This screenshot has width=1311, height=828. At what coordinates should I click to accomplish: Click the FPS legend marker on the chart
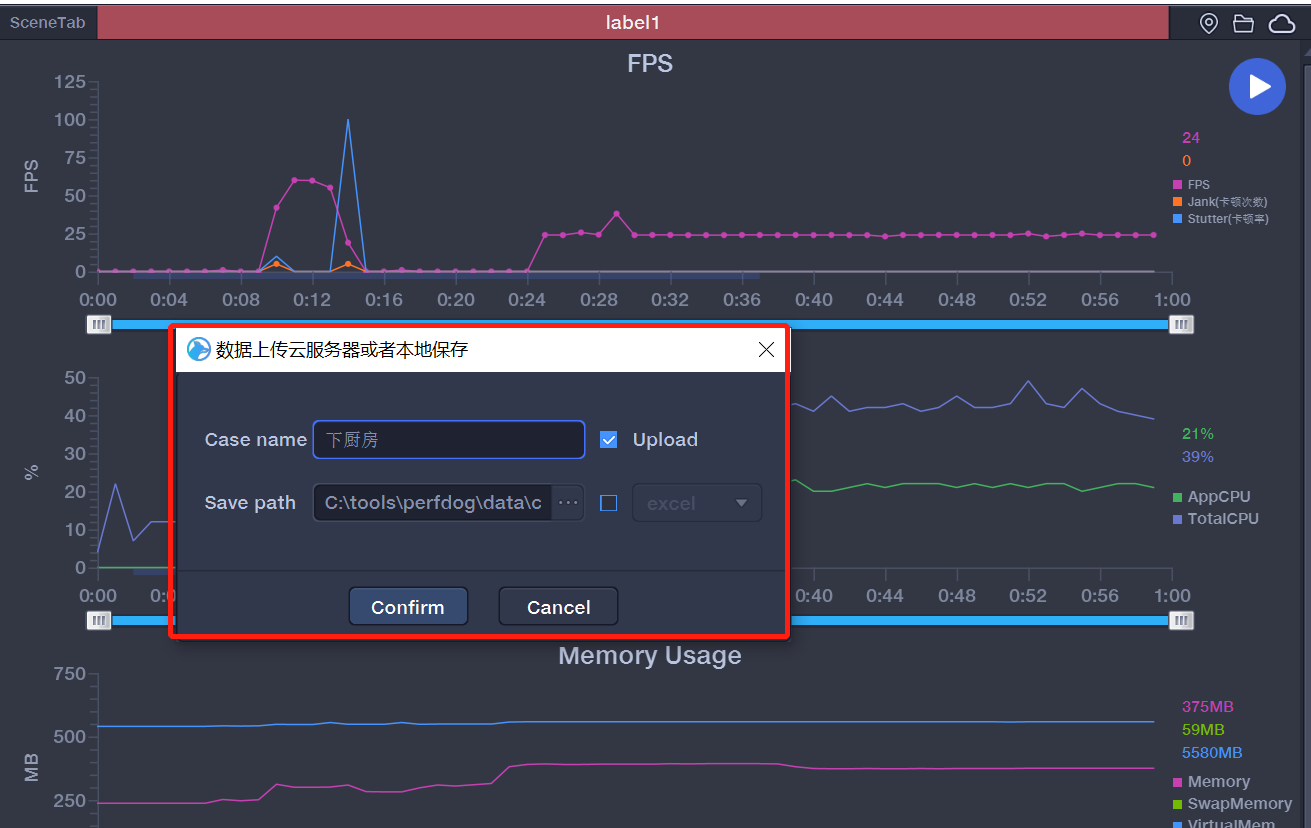tap(1175, 184)
